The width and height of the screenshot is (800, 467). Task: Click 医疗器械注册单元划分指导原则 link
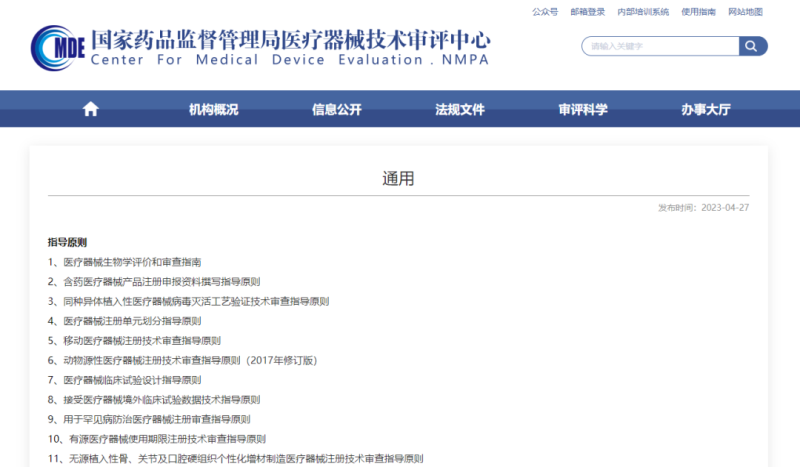[132, 321]
